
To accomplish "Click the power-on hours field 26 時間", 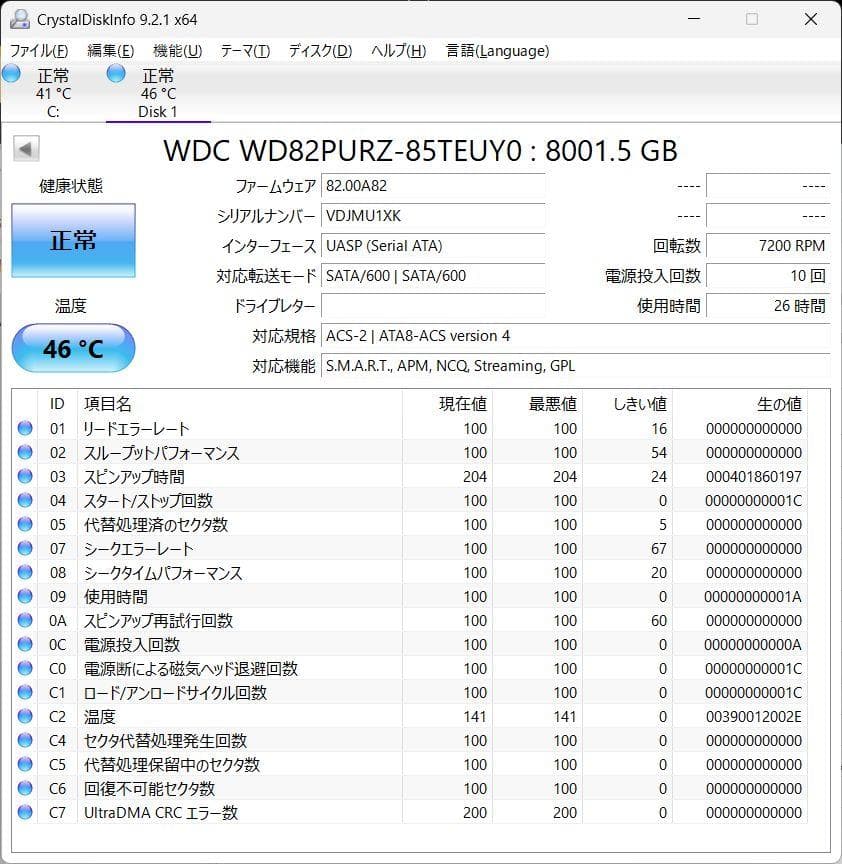I will pyautogui.click(x=768, y=305).
